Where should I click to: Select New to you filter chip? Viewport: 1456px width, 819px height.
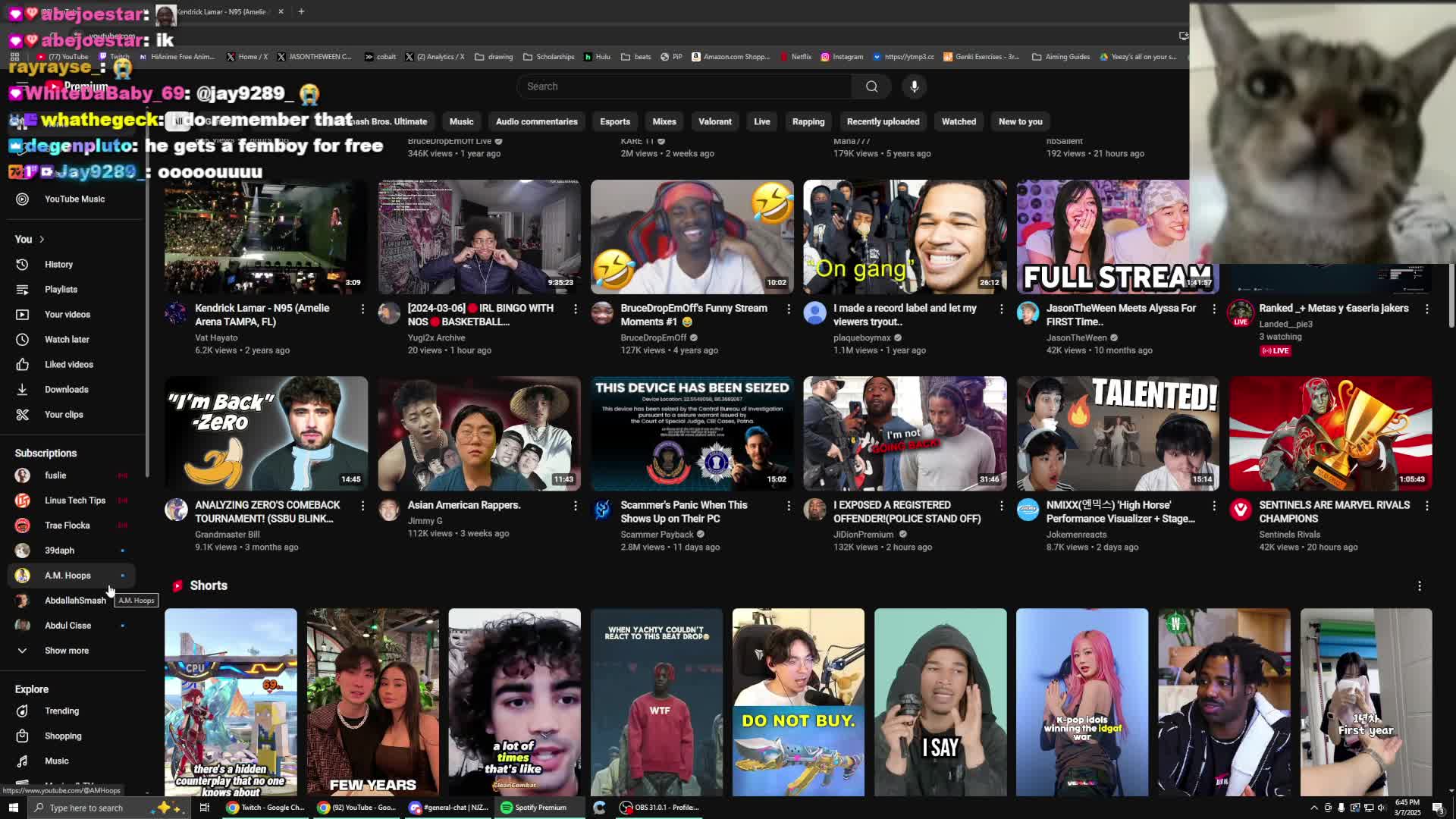tap(1020, 121)
